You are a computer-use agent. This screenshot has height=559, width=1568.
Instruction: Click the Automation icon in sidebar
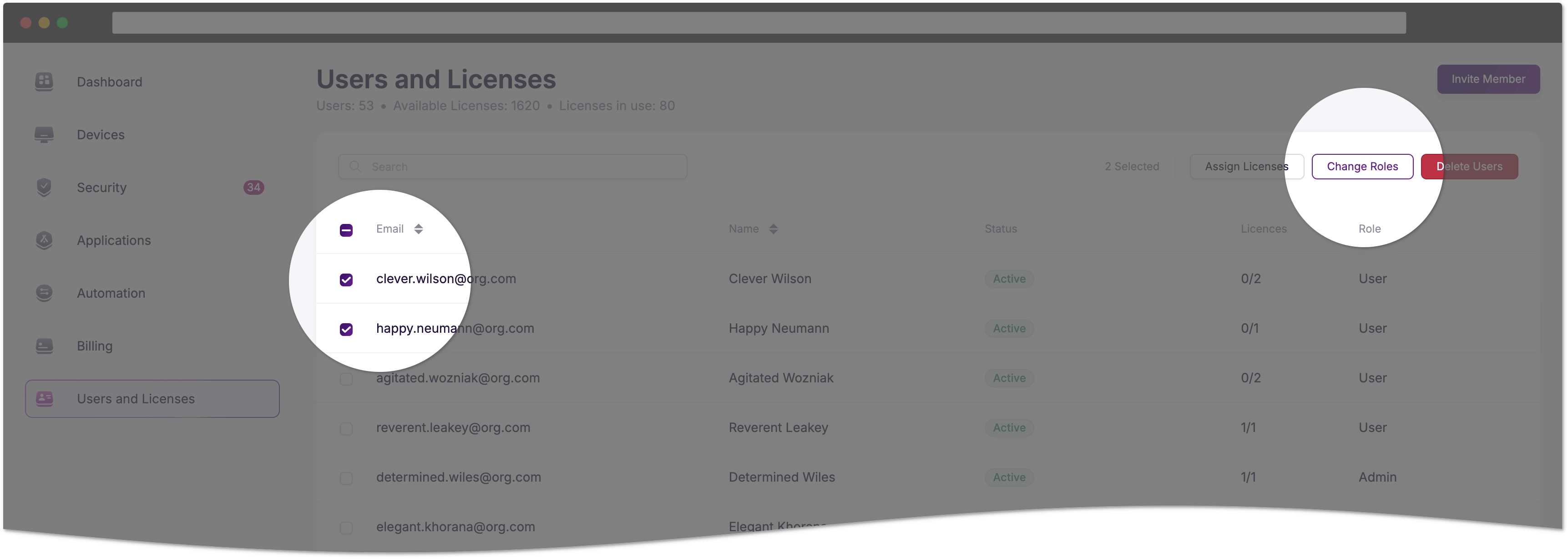[44, 294]
